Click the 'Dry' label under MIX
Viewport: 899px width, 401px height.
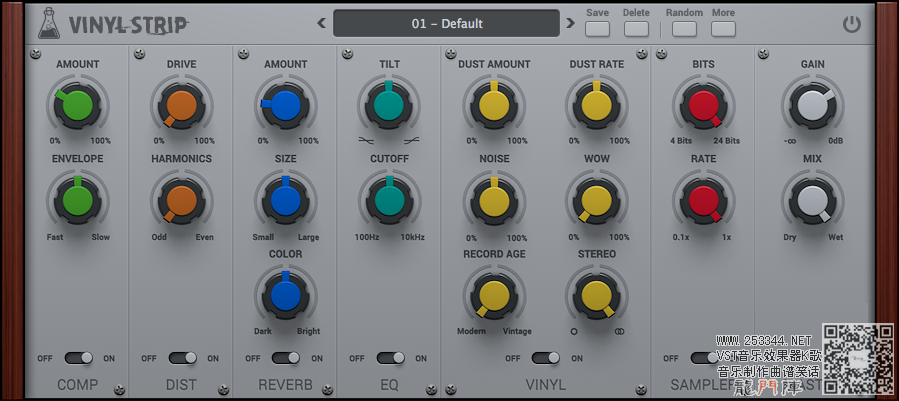(790, 237)
